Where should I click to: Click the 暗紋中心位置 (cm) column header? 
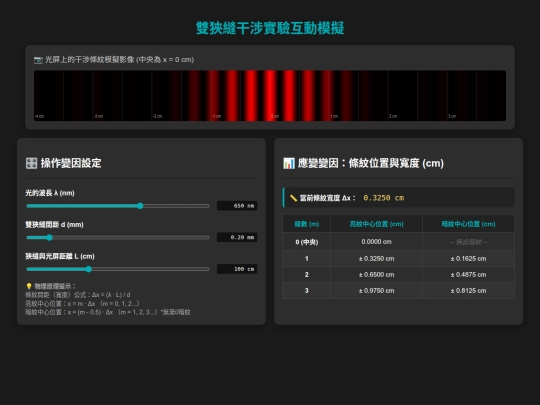[468, 224]
